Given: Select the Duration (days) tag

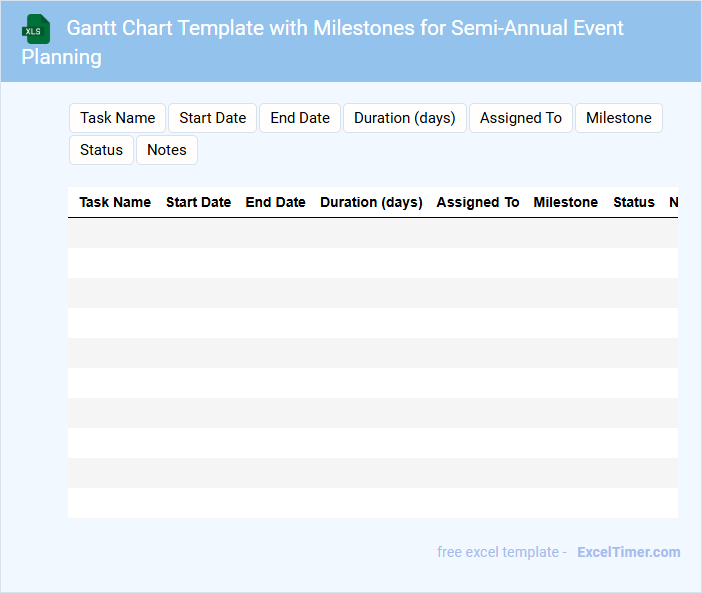Looking at the screenshot, I should coord(404,118).
